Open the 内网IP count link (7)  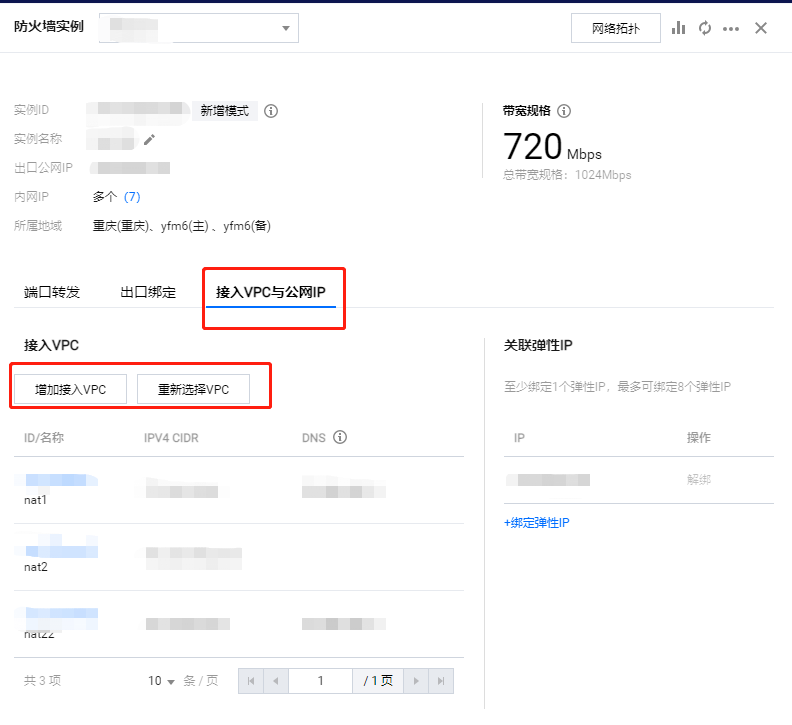132,197
